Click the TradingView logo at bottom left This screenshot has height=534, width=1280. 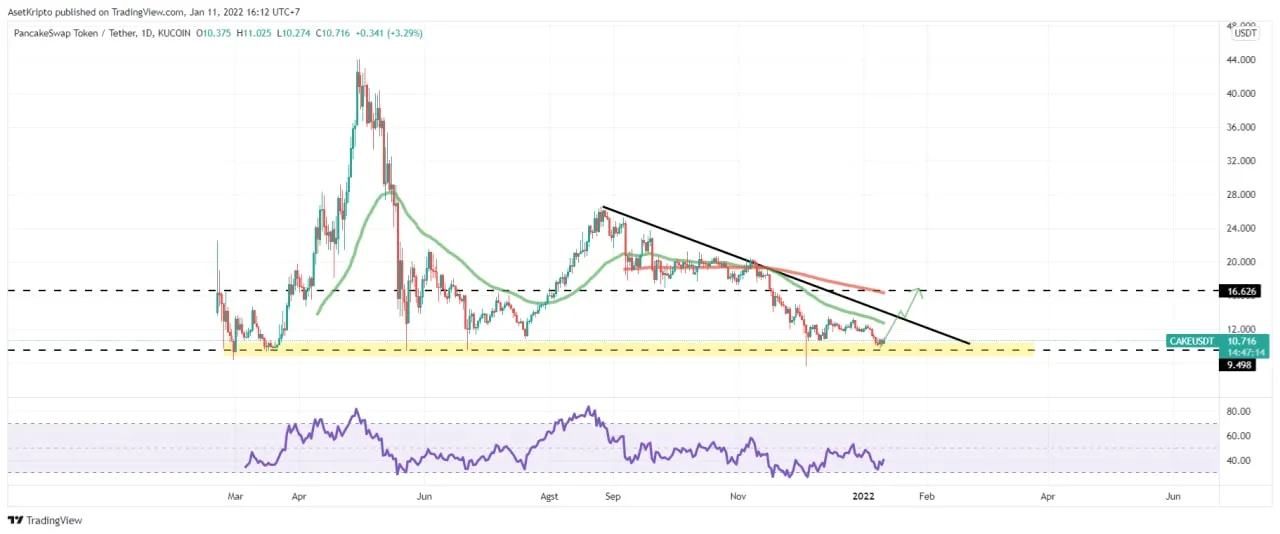45,520
